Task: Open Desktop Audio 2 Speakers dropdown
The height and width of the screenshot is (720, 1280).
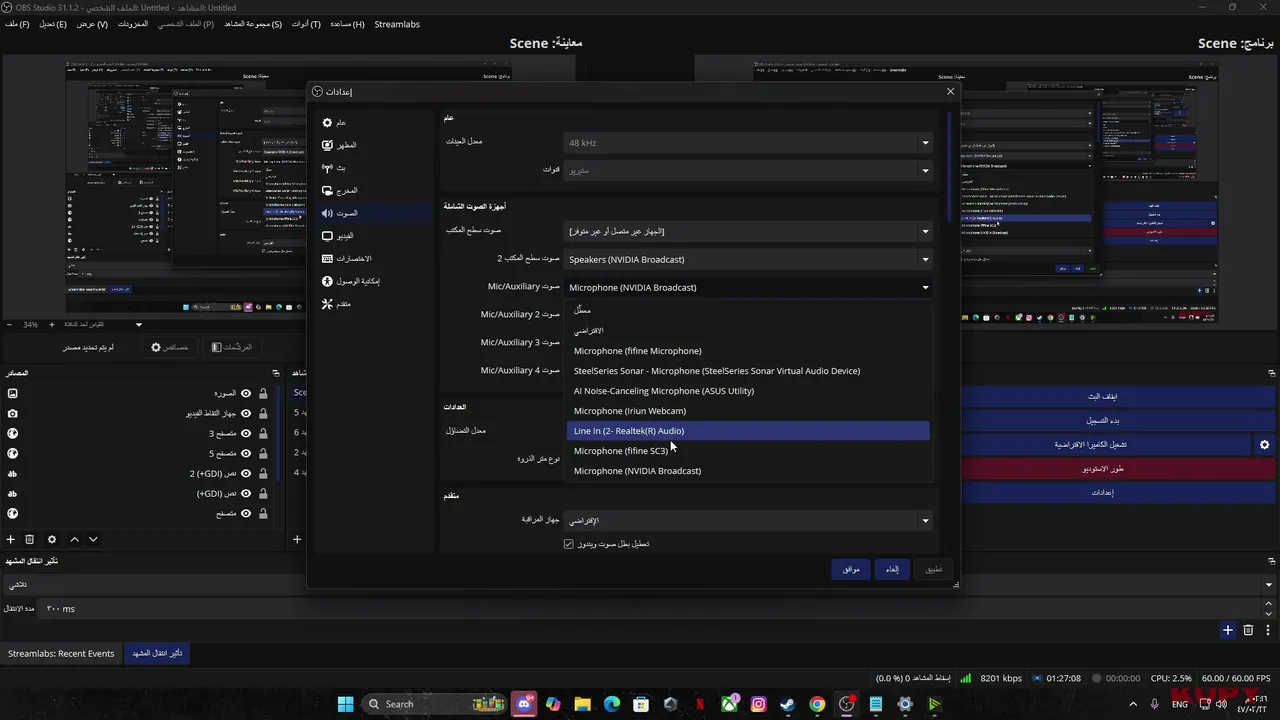Action: coord(748,259)
